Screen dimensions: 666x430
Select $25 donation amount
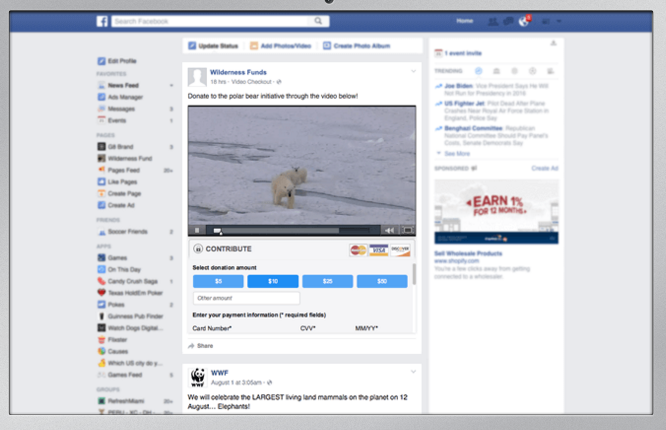click(x=327, y=281)
